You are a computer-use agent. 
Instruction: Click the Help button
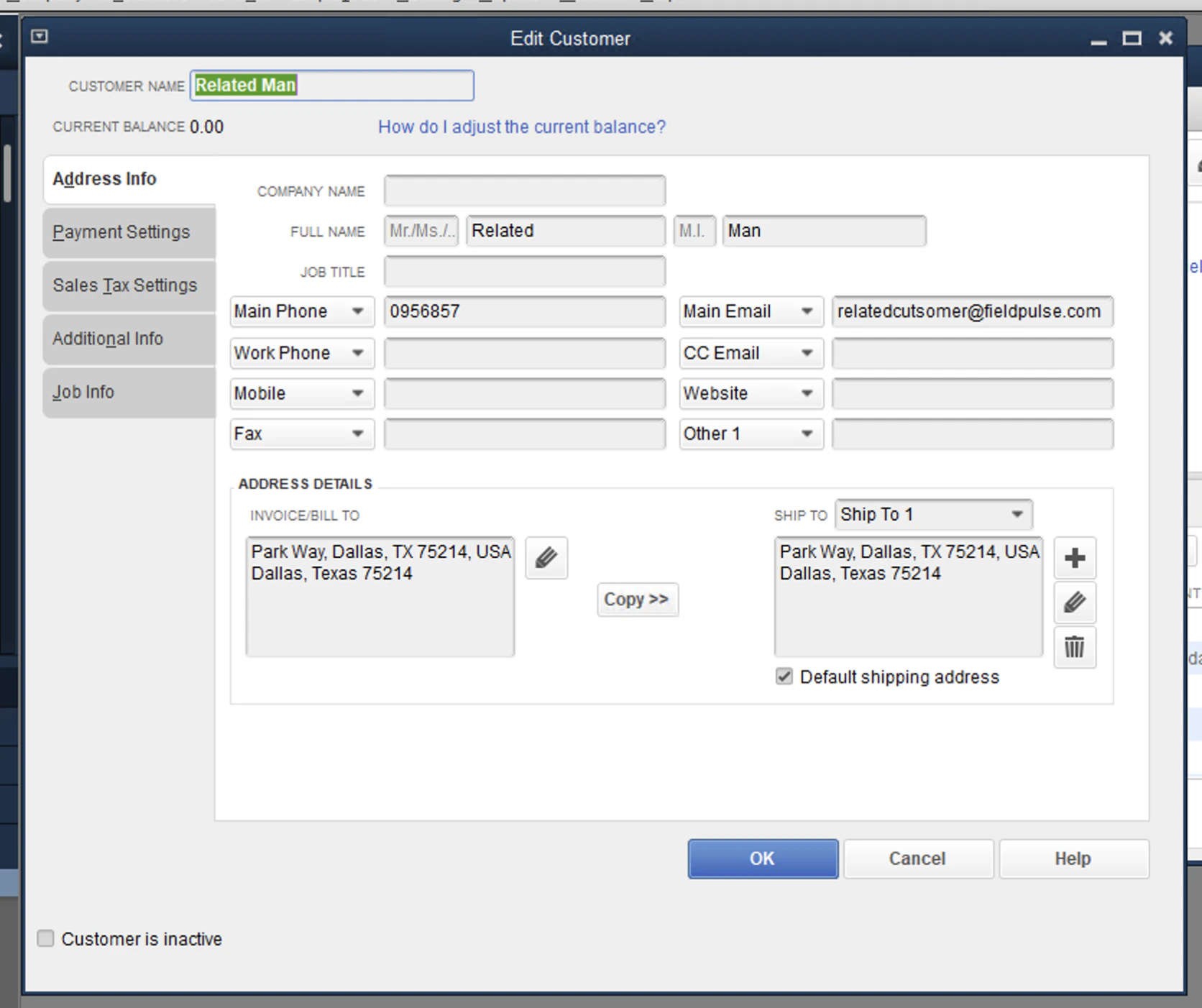[1073, 858]
